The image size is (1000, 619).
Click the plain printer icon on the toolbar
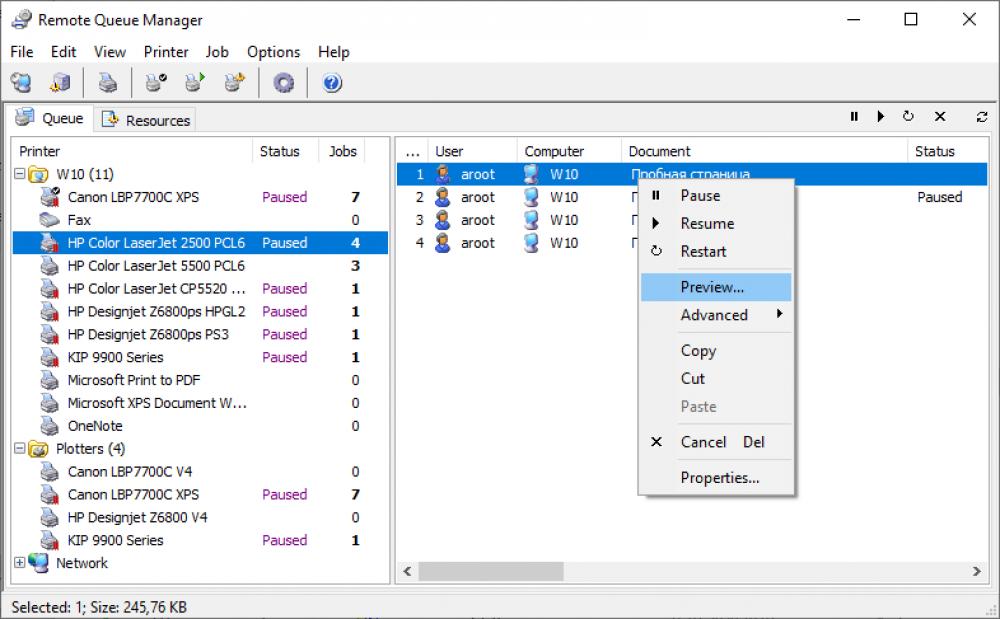point(107,83)
